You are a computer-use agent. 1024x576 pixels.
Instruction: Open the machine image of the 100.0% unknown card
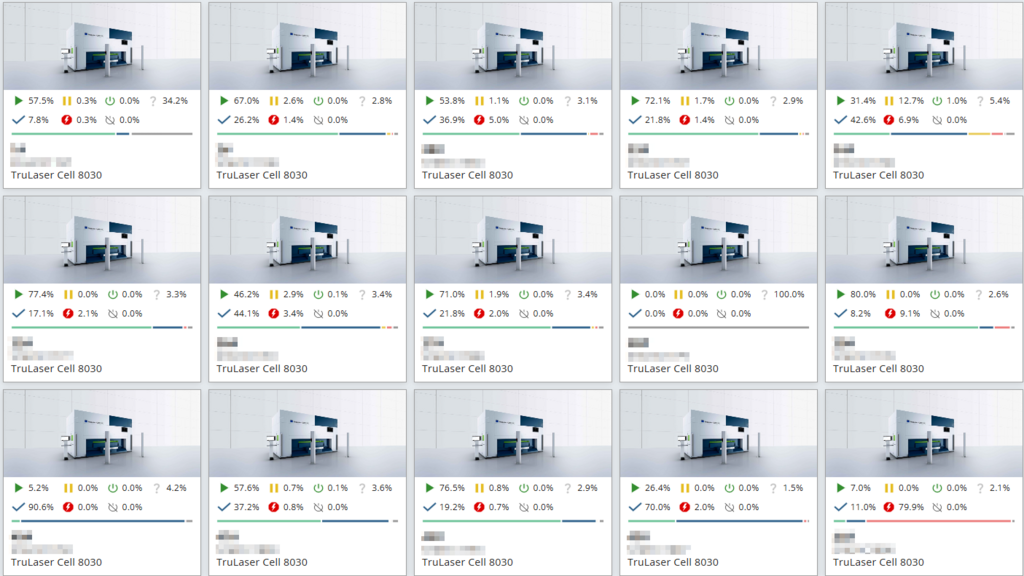click(718, 240)
